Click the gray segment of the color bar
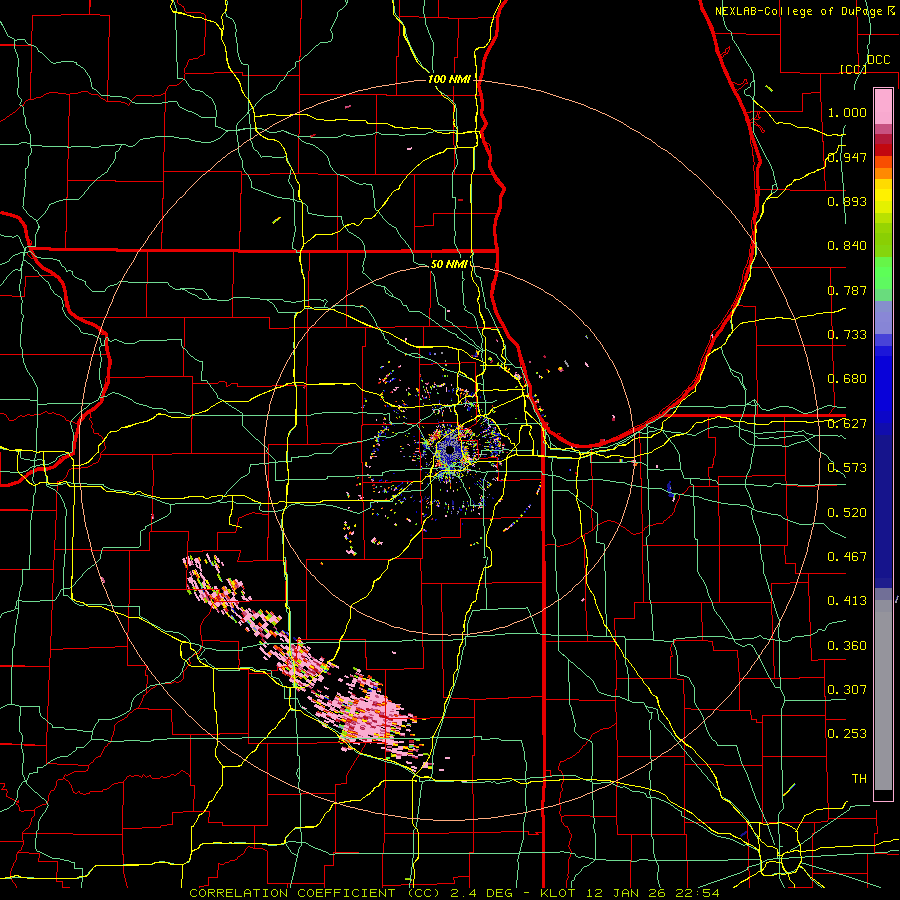The image size is (900, 900). pyautogui.click(x=883, y=695)
